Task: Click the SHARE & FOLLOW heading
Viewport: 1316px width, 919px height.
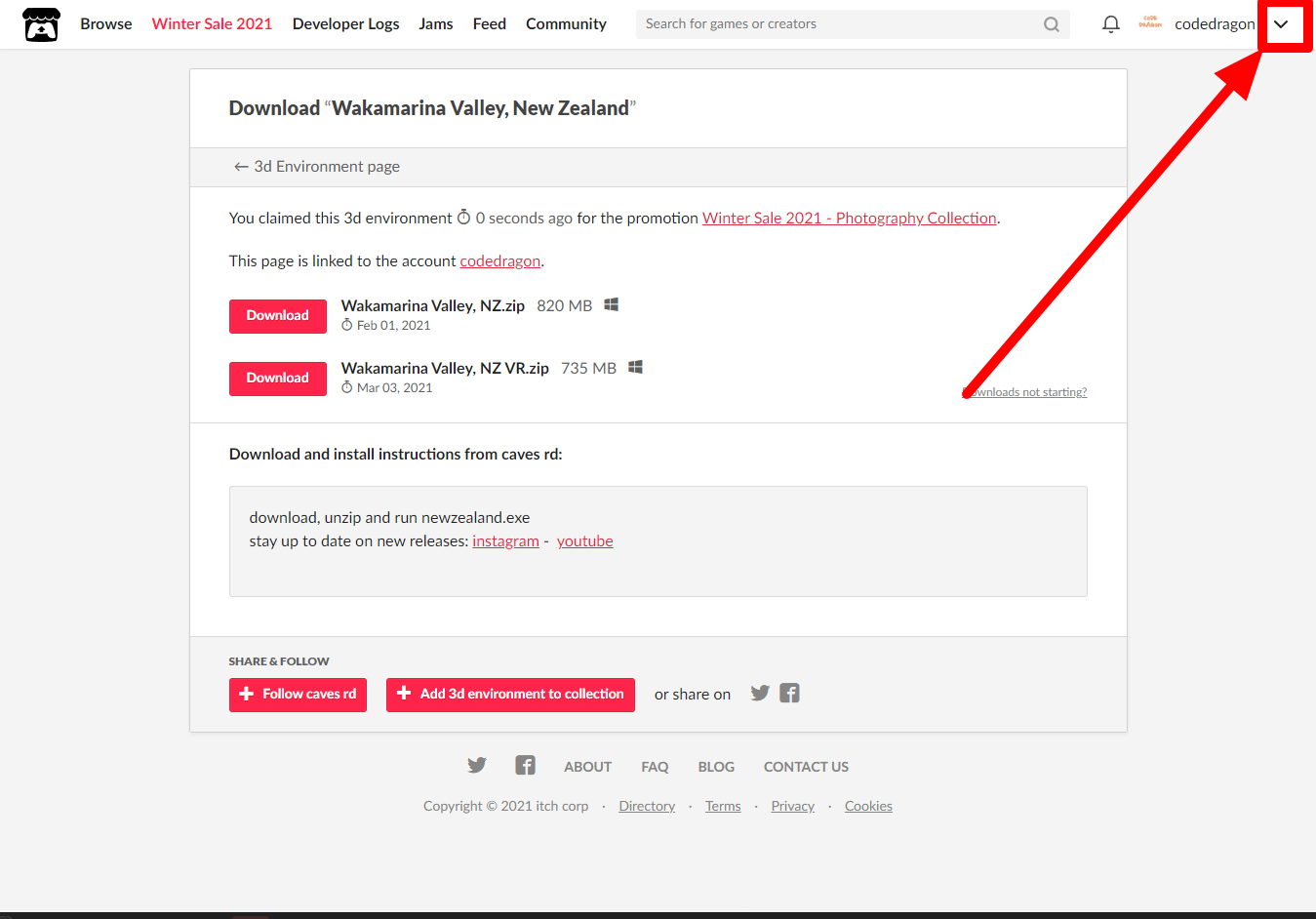Action: 279,661
